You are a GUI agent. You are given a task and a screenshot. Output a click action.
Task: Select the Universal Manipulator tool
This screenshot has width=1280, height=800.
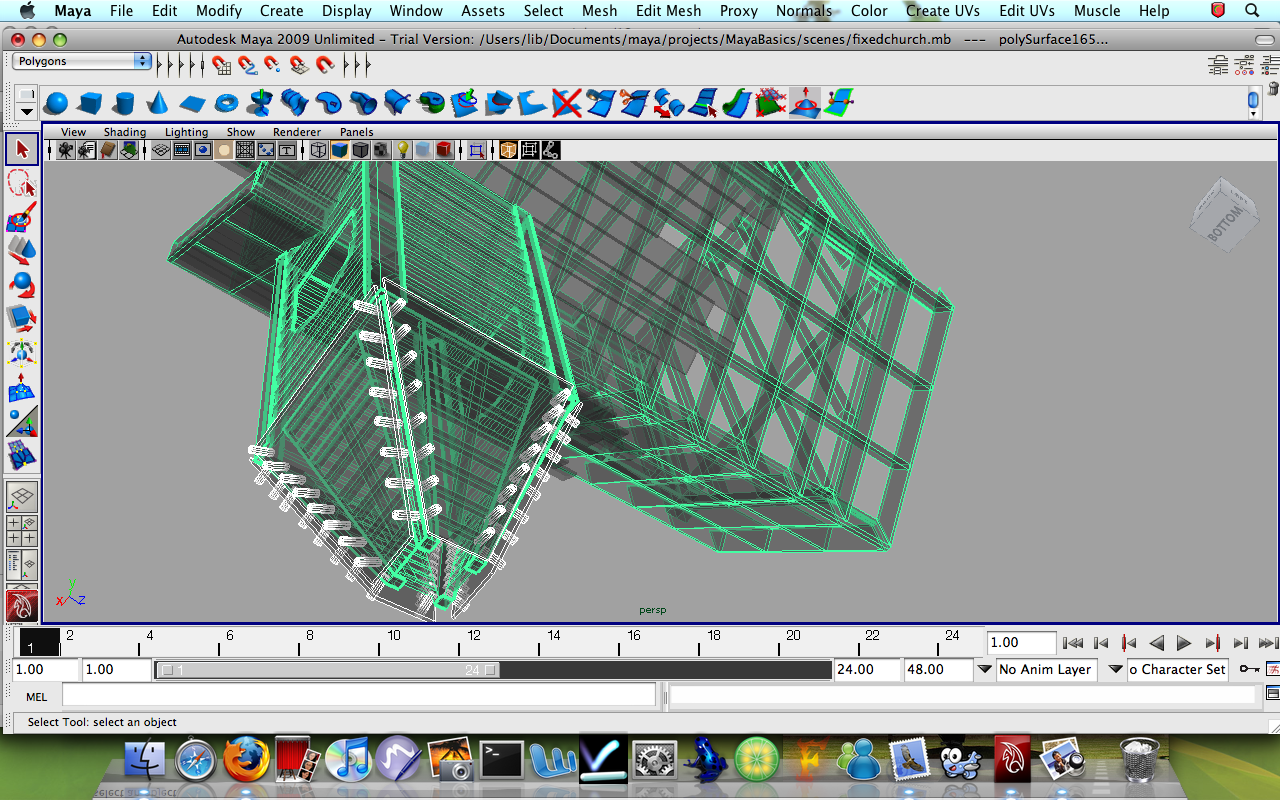tap(22, 353)
